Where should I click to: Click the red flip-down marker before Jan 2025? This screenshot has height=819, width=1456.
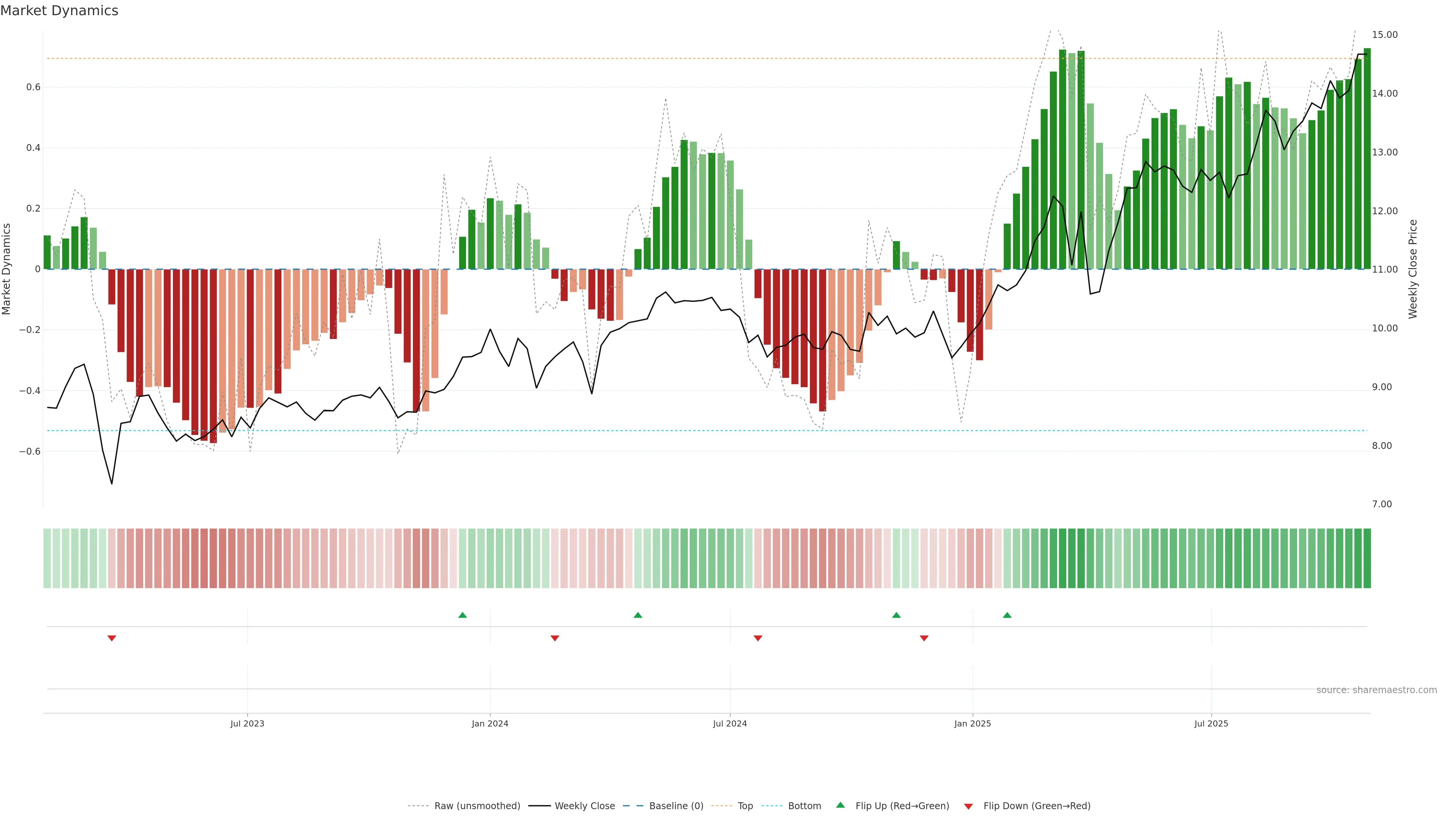point(924,638)
